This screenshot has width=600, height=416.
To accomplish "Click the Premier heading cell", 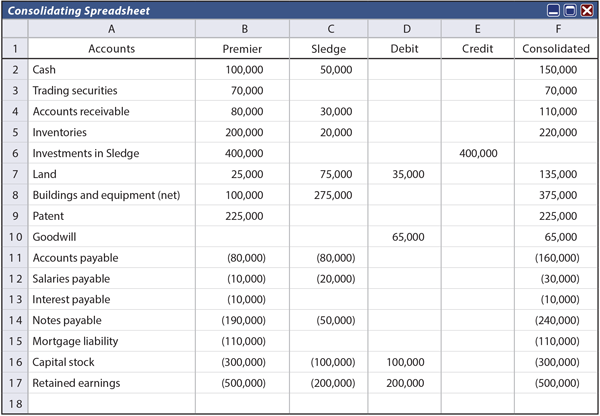I will coord(243,49).
